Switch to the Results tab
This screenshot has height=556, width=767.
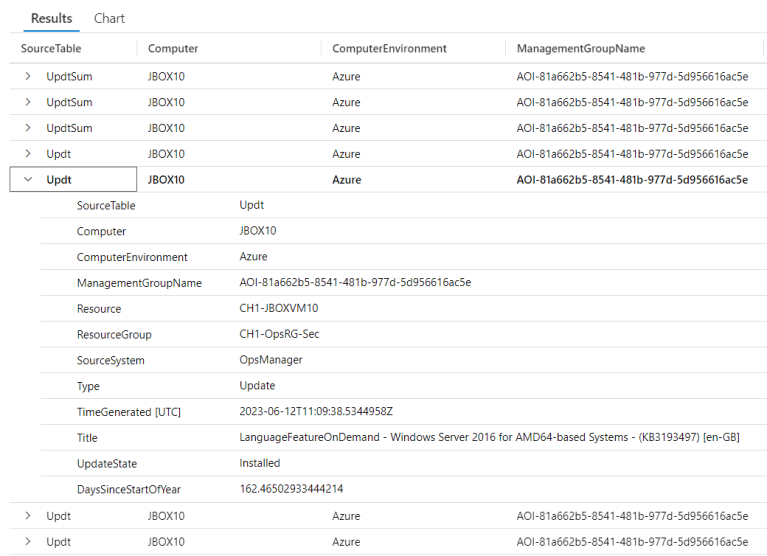[51, 19]
